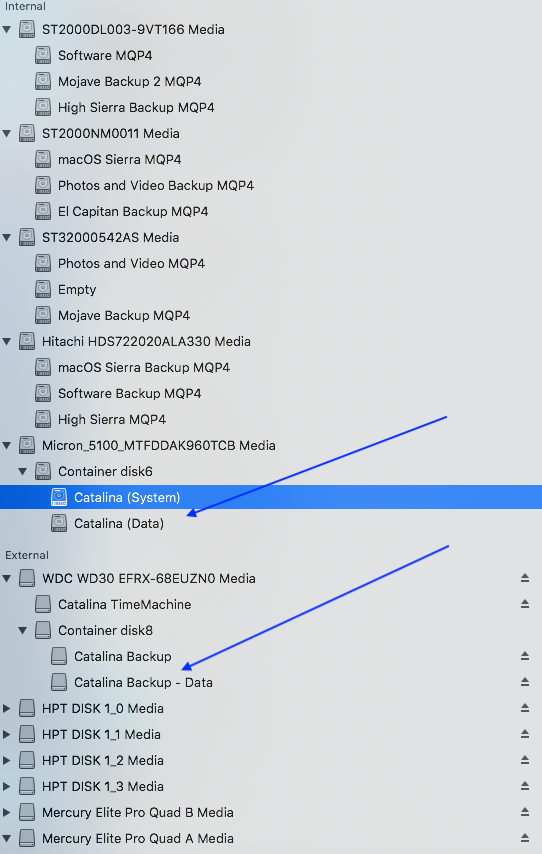The width and height of the screenshot is (542, 854).
Task: Eject Catalina Backup - Data volume
Action: pos(525,682)
